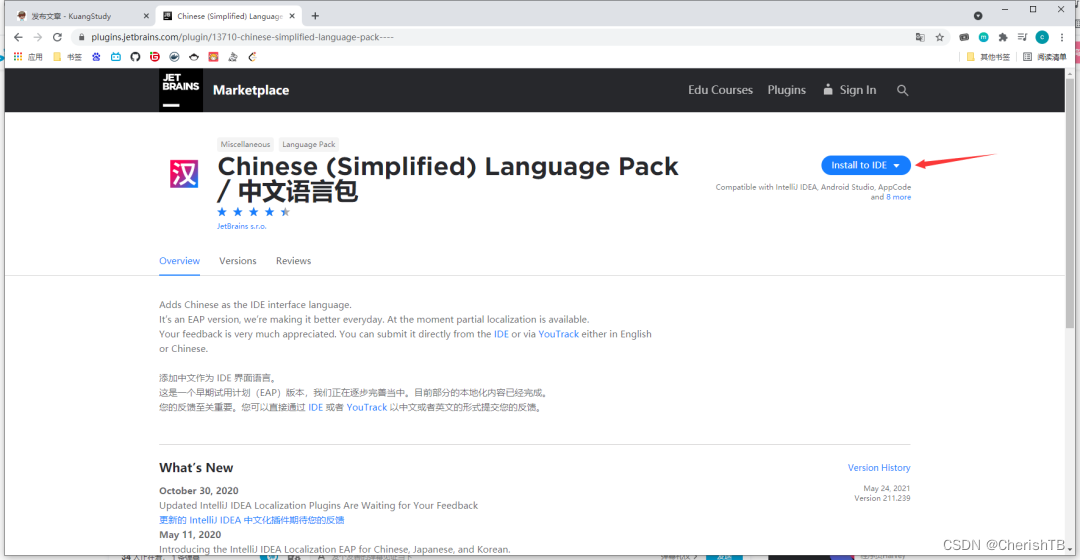Go back with the browser back arrow
This screenshot has height=560, width=1080.
[x=18, y=37]
